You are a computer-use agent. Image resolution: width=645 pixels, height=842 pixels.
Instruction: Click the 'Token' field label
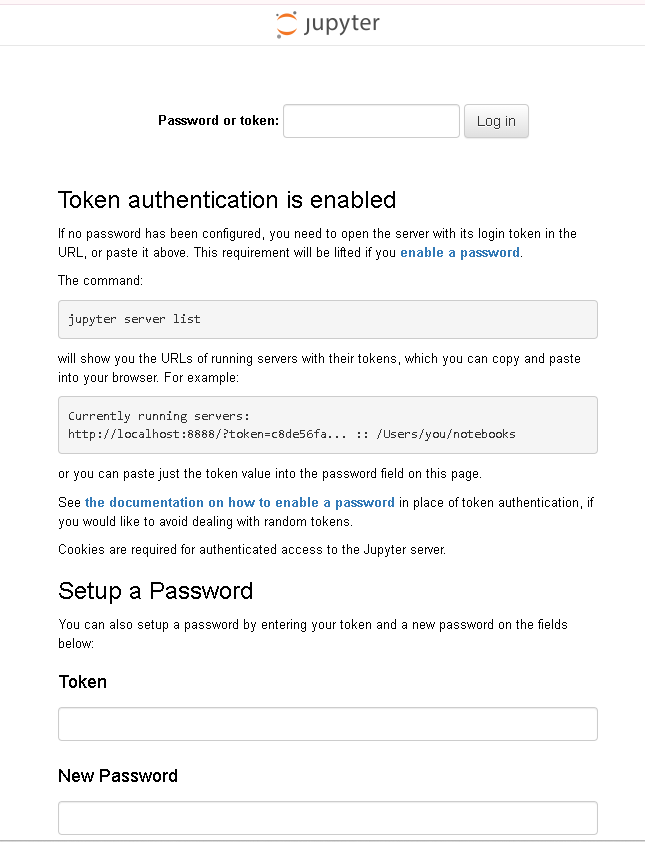click(82, 682)
